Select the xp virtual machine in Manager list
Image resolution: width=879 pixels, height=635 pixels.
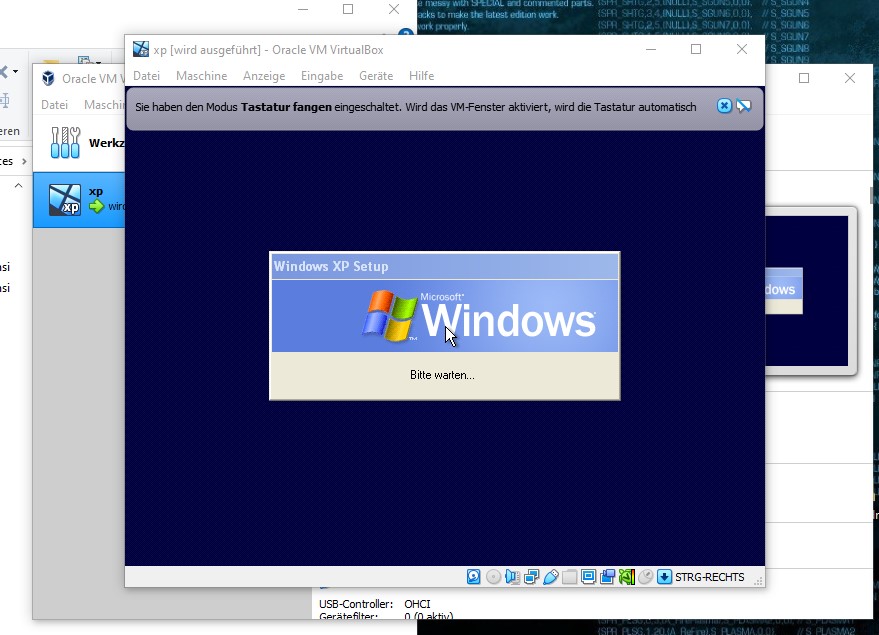pyautogui.click(x=79, y=200)
